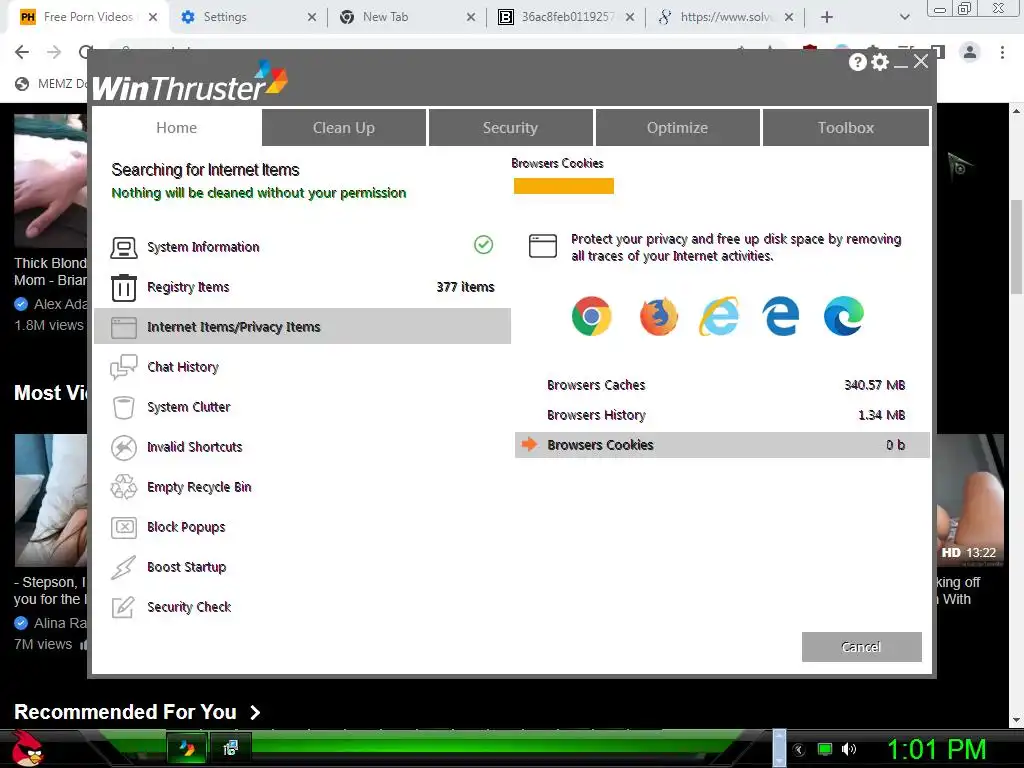The image size is (1024, 768).
Task: Open WinThruster help question mark icon
Action: coord(857,62)
